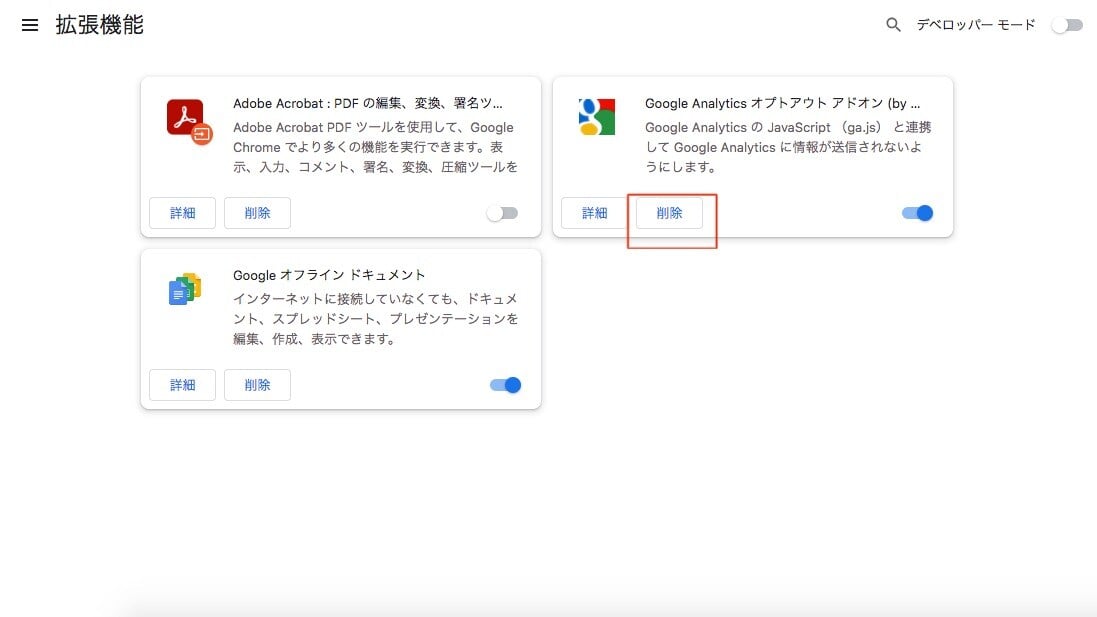The height and width of the screenshot is (617, 1097).
Task: Disable Google オフライン ドキュメント toggle
Action: click(x=505, y=385)
